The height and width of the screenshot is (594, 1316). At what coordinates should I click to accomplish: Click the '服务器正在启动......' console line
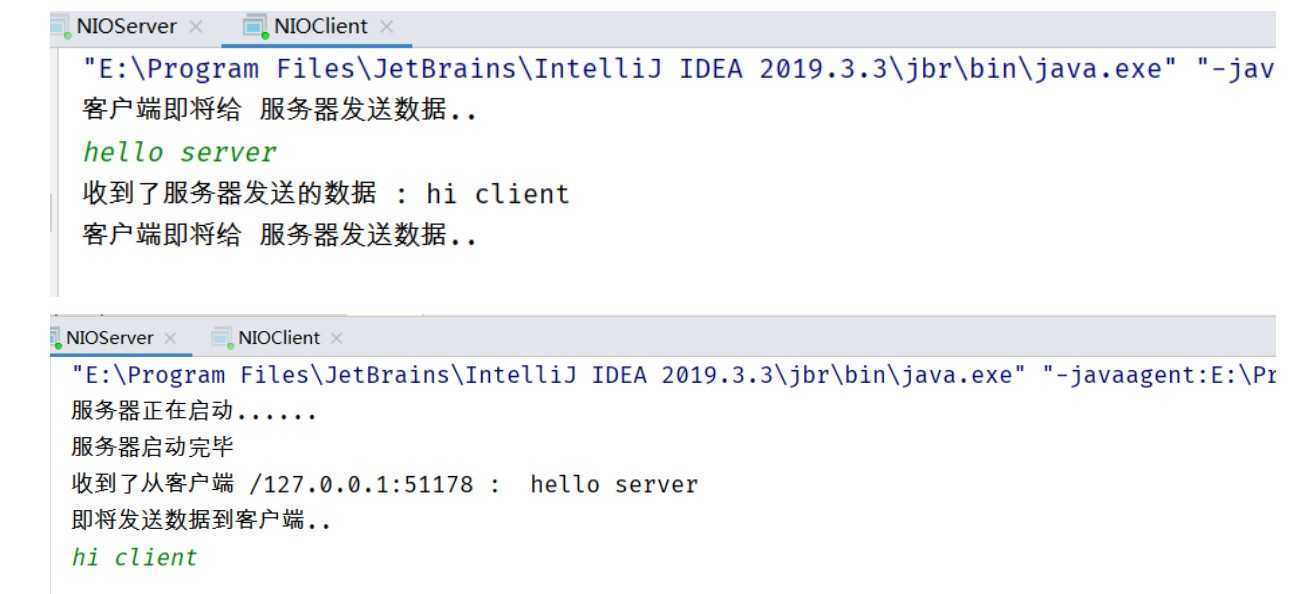[x=194, y=411]
